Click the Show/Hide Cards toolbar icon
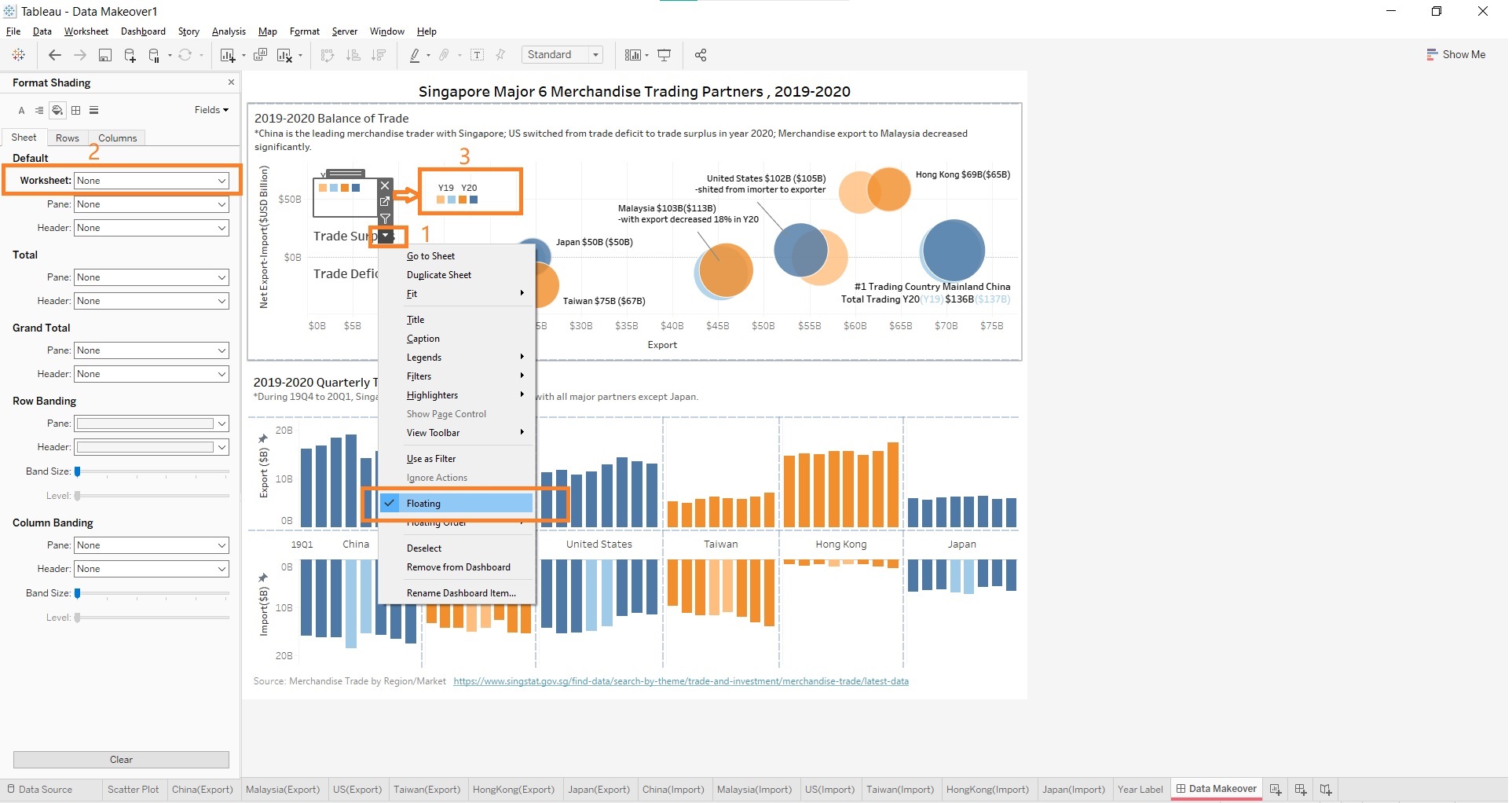The width and height of the screenshot is (1512, 803). [x=633, y=55]
